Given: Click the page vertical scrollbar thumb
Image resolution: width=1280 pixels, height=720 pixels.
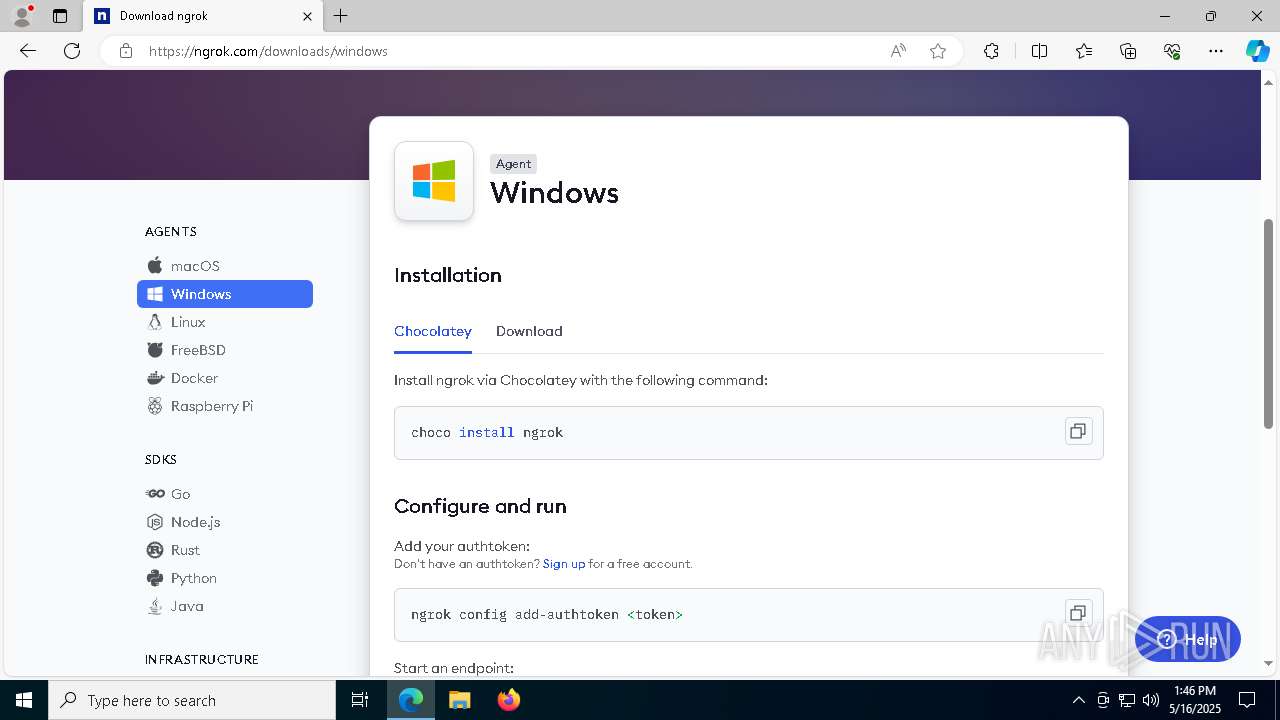Looking at the screenshot, I should tap(1268, 324).
